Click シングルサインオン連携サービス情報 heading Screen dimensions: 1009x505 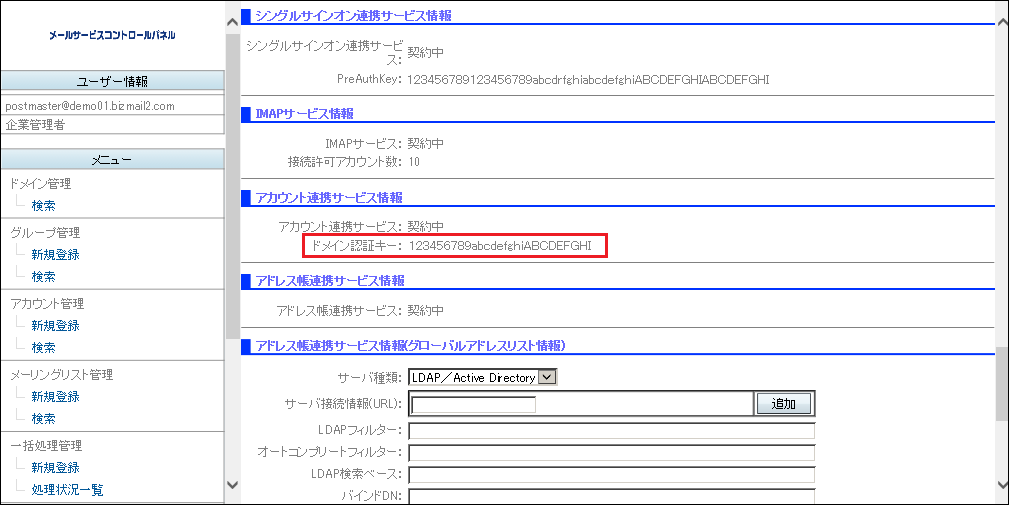coord(353,16)
